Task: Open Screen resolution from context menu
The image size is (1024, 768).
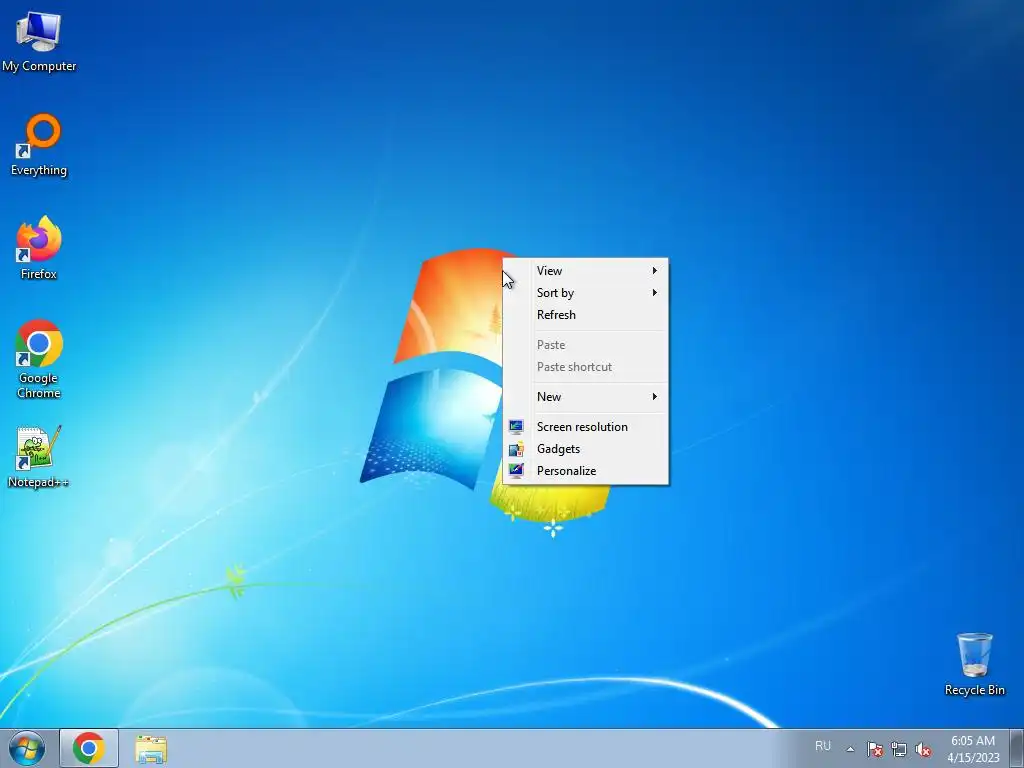Action: tap(586, 426)
